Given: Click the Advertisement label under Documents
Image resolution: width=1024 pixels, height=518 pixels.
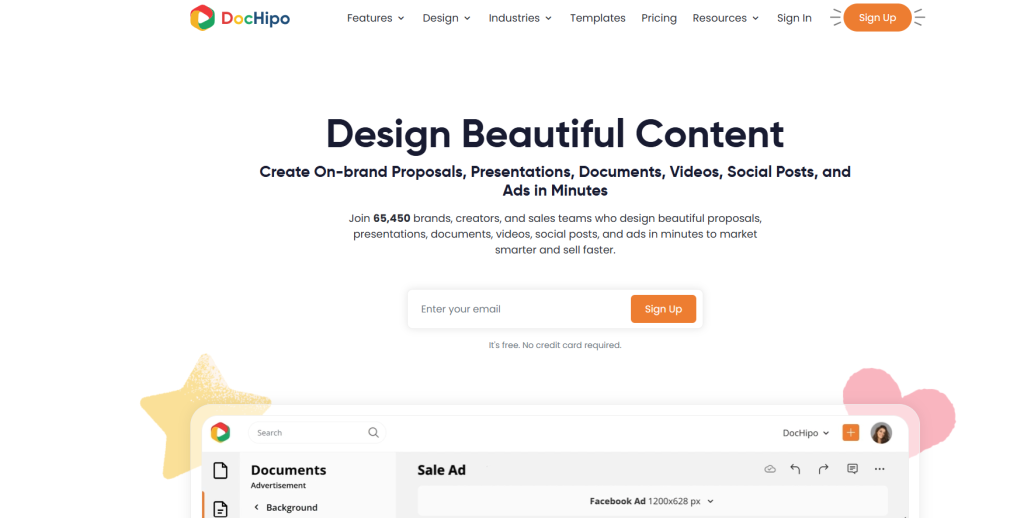Looking at the screenshot, I should click(278, 485).
